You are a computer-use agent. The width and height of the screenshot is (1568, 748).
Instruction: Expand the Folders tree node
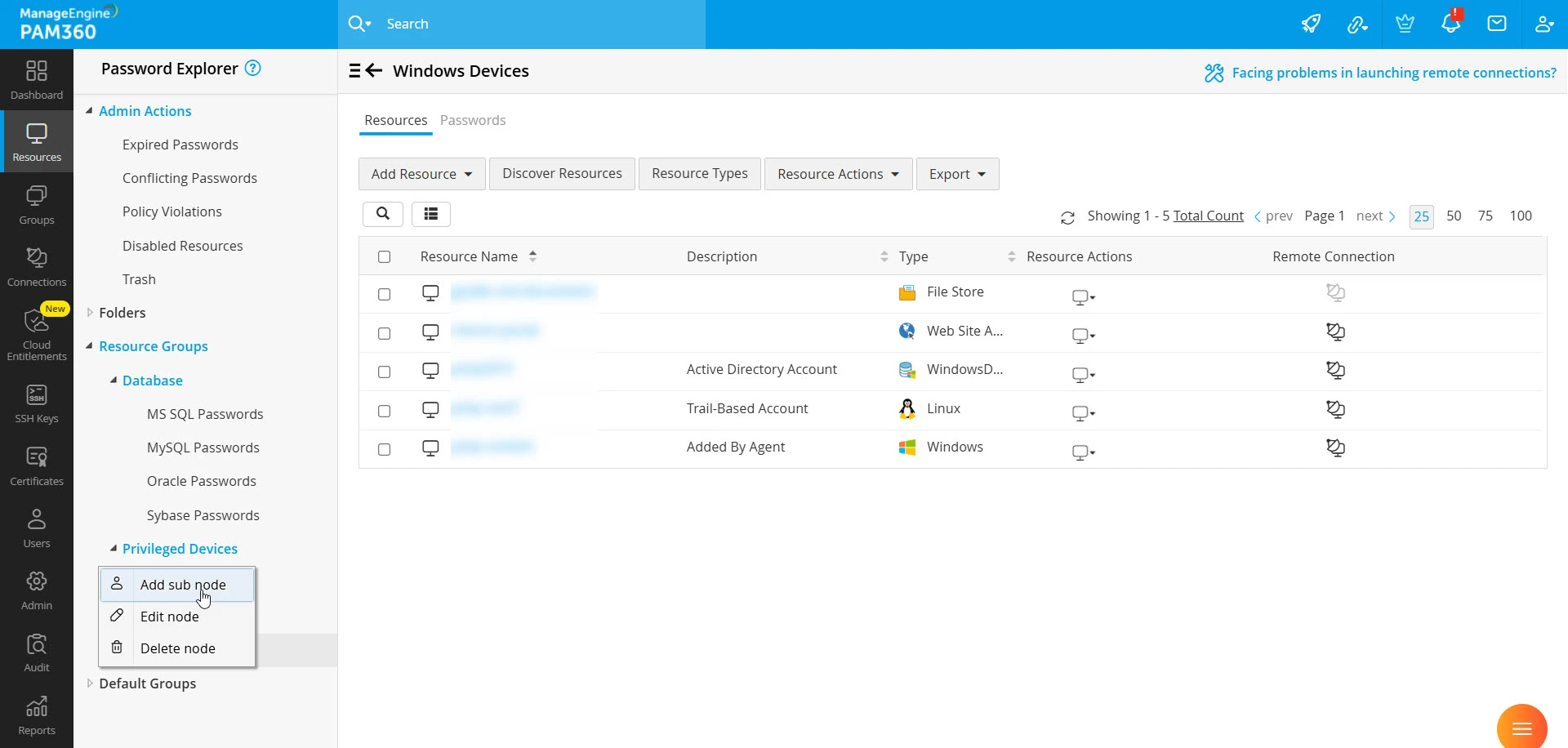(90, 313)
